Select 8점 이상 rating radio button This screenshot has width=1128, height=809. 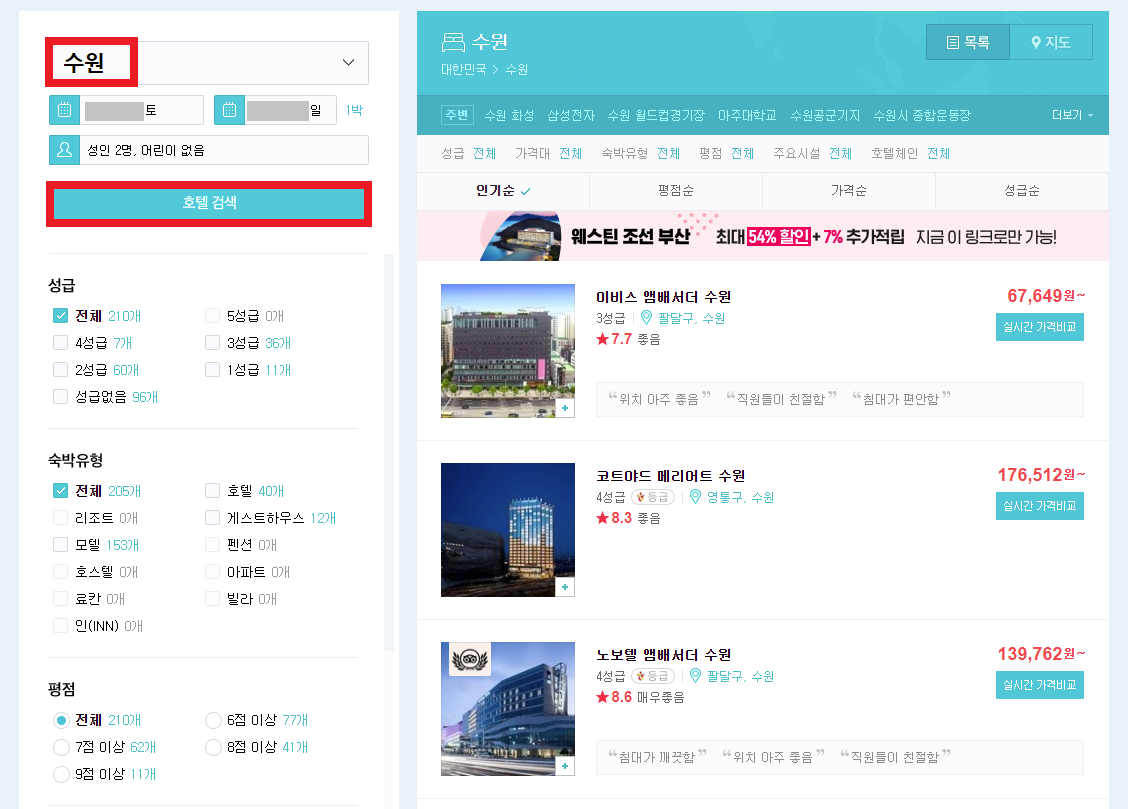click(213, 747)
